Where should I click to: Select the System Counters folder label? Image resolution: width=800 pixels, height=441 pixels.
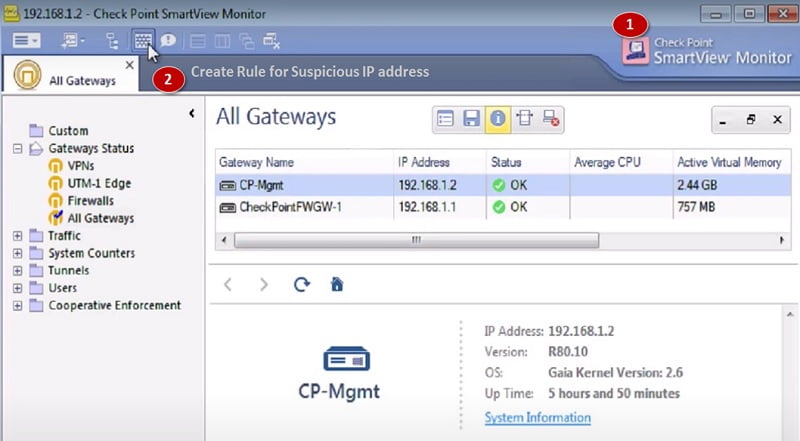(92, 253)
